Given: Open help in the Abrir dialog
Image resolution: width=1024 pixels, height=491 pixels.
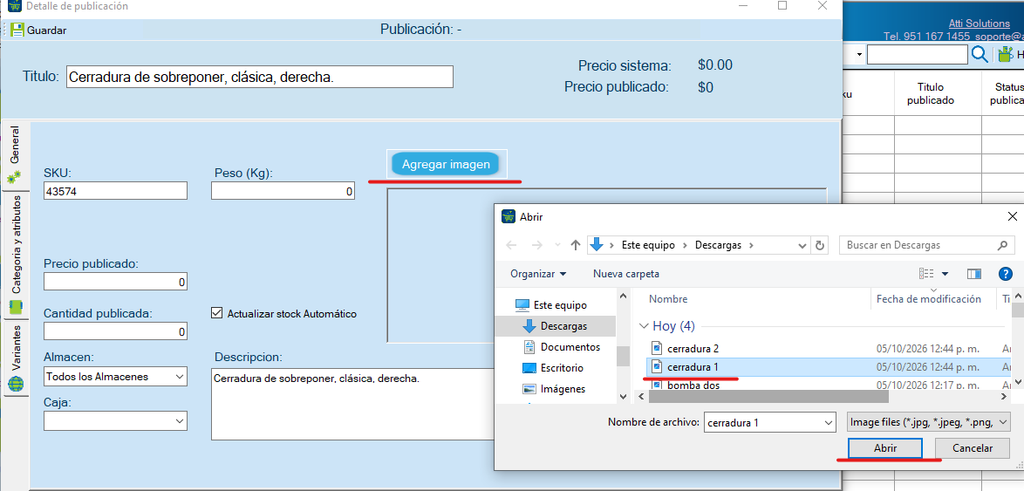Looking at the screenshot, I should [x=1006, y=274].
